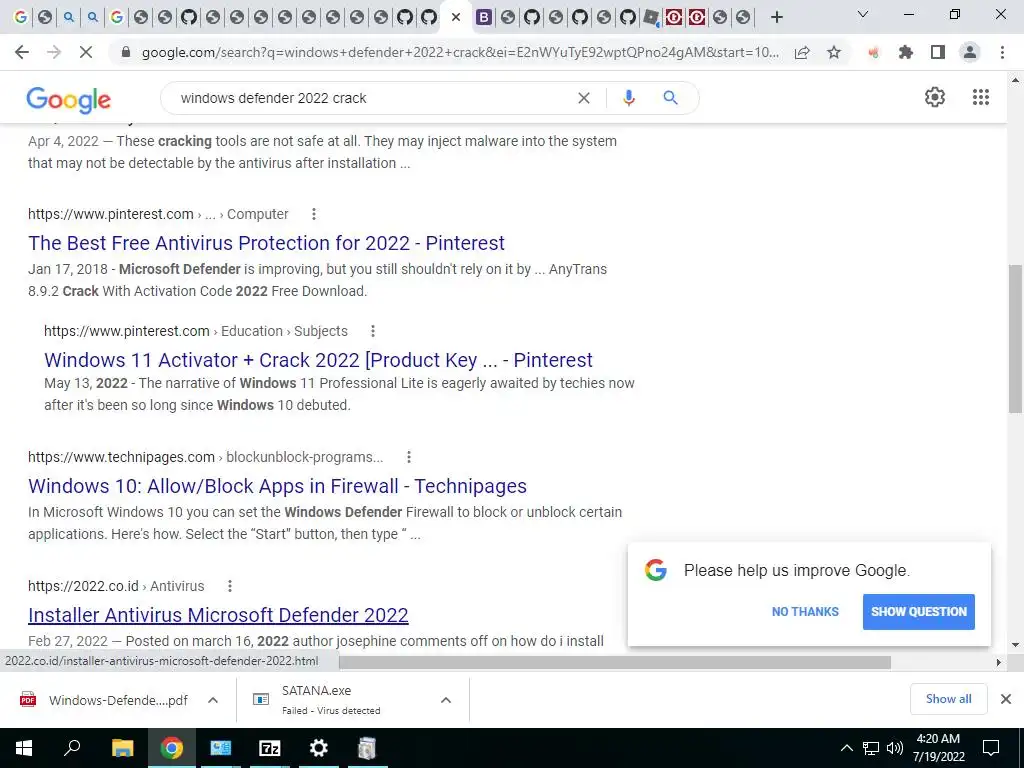Open the tab search dropdown arrow
The height and width of the screenshot is (768, 1024).
[x=863, y=14]
